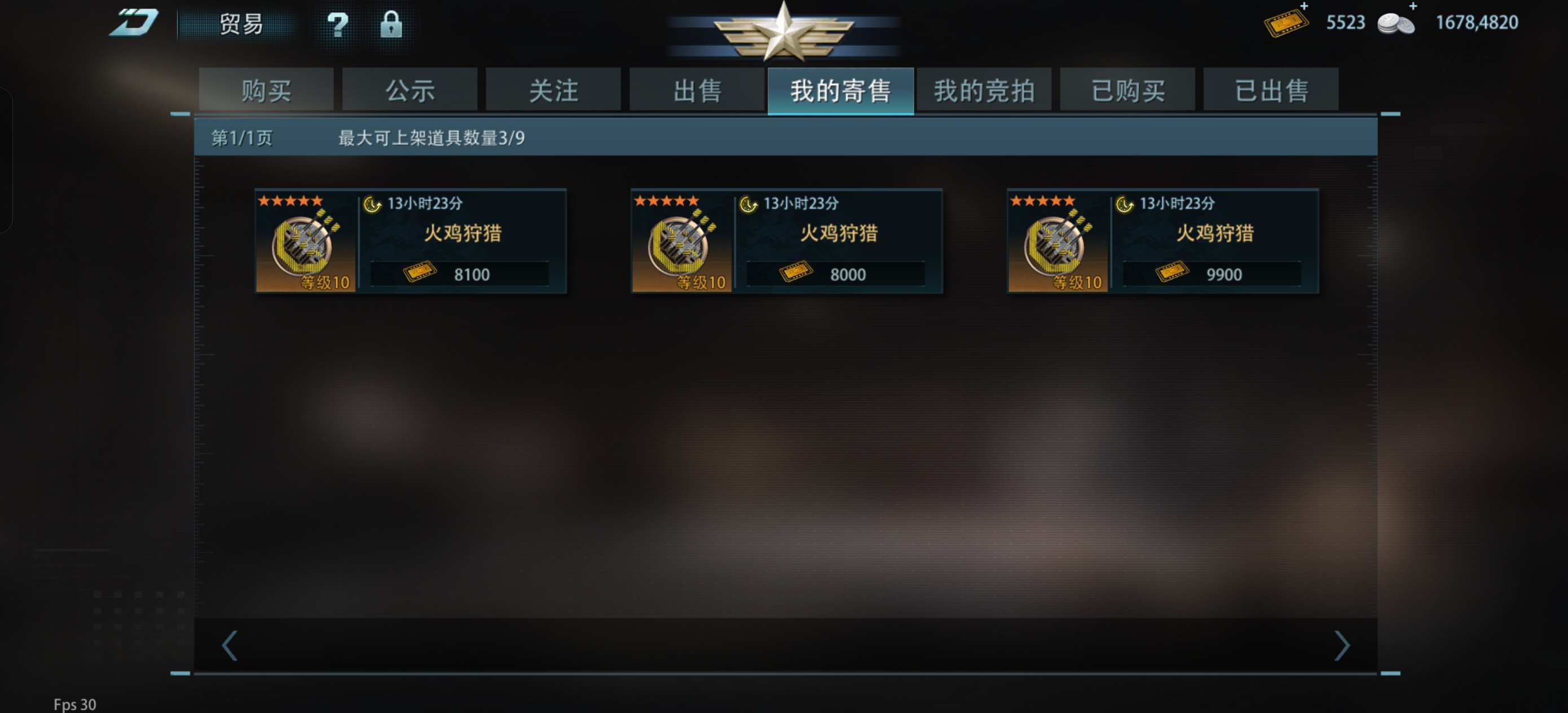Tap the silver coins currency icon
The height and width of the screenshot is (713, 1568).
pyautogui.click(x=1397, y=24)
